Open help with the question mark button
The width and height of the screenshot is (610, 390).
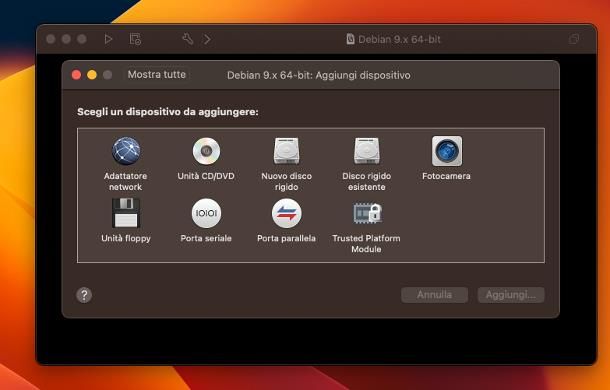pos(84,295)
